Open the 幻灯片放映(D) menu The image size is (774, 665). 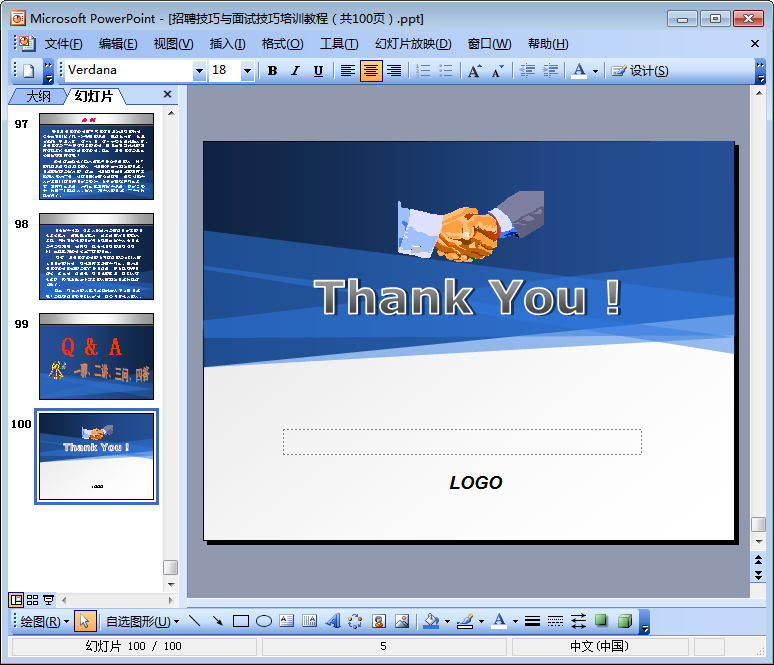(413, 44)
